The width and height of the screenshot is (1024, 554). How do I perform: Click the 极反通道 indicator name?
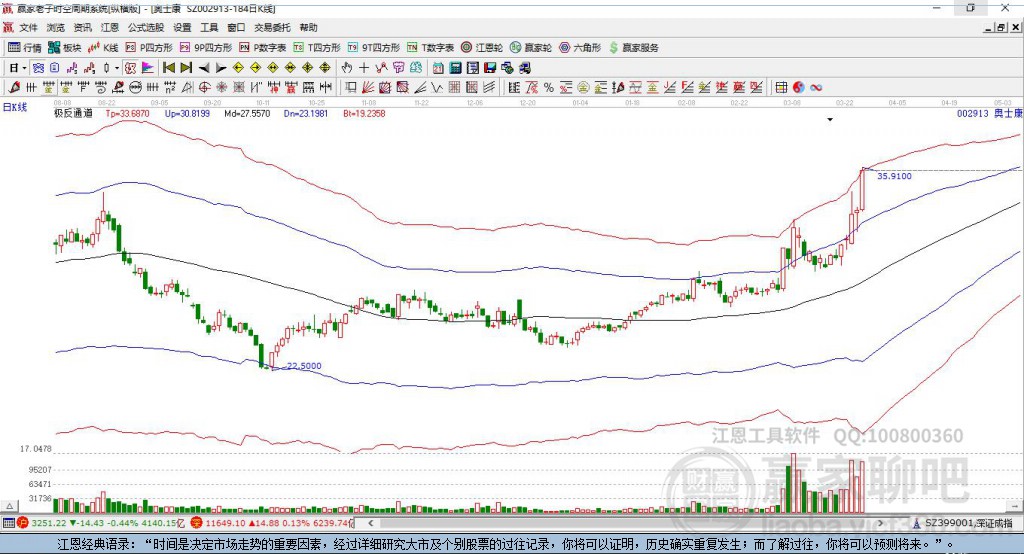point(73,113)
